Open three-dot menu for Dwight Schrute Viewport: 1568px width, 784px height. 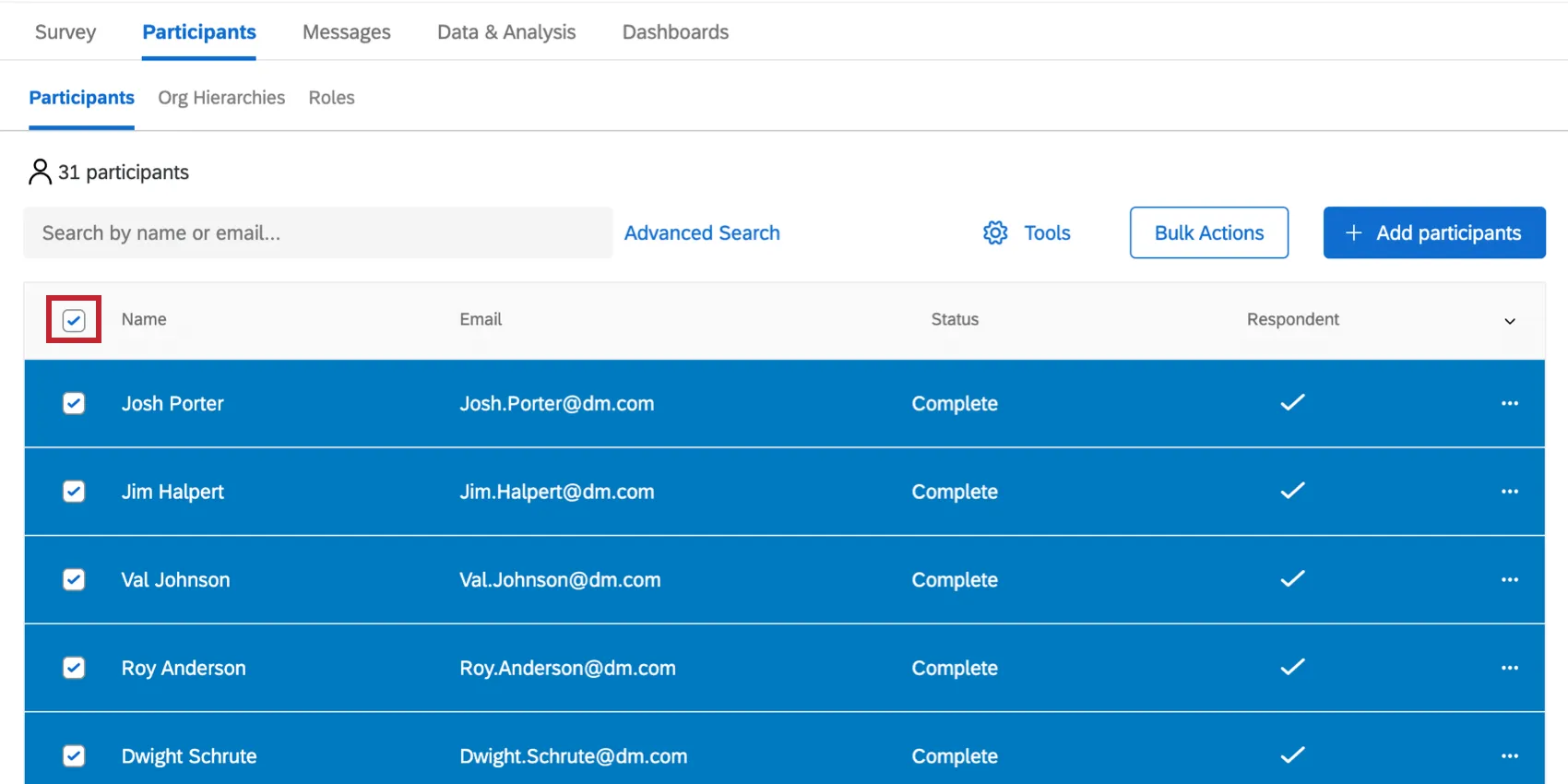[1509, 755]
